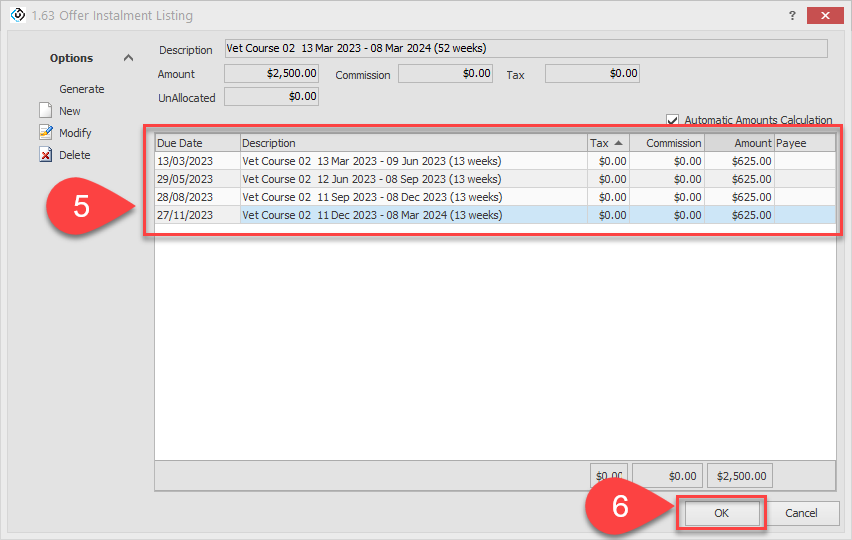This screenshot has width=852, height=540.
Task: Choose Modify in the Options list
Action: pyautogui.click(x=75, y=133)
